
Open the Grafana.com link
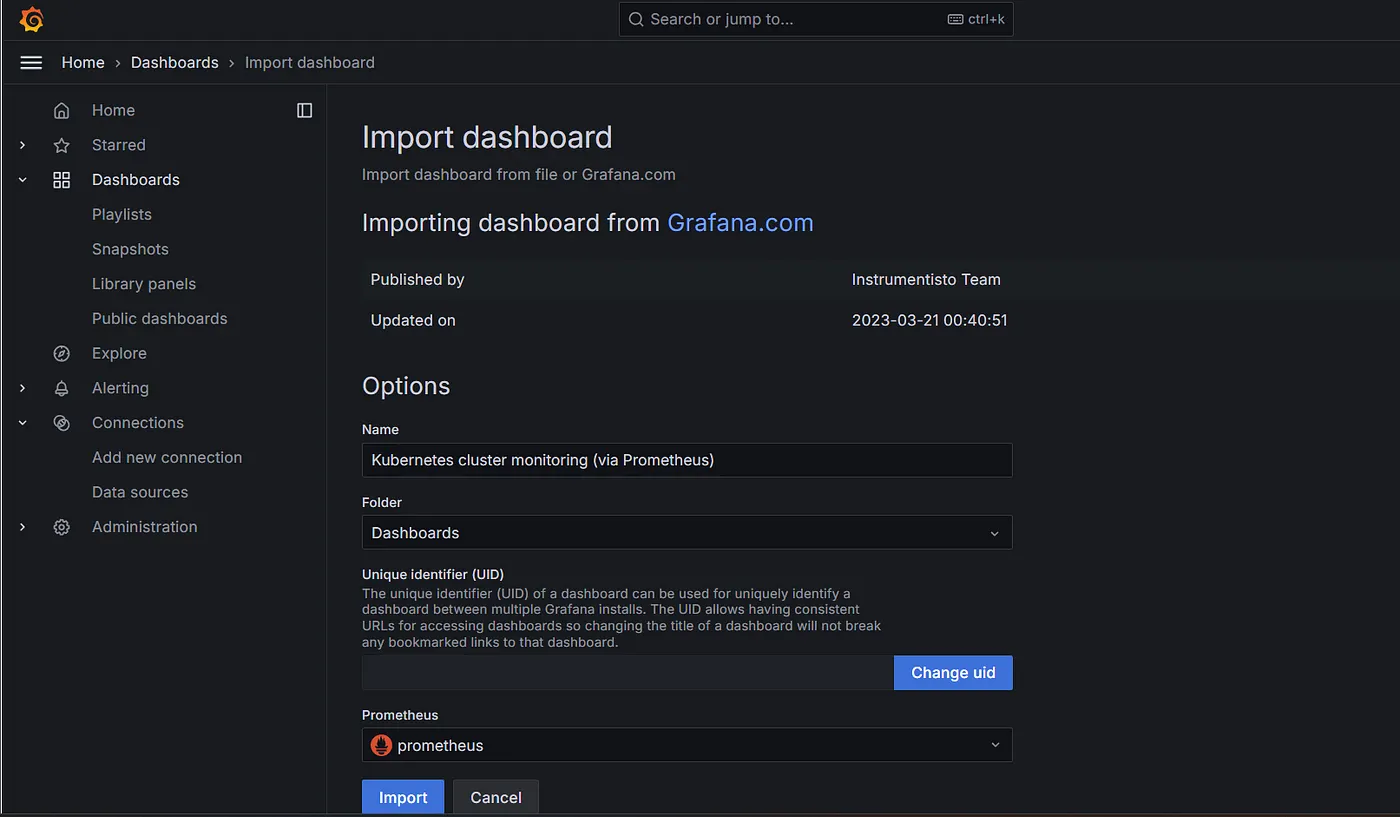pyautogui.click(x=740, y=222)
